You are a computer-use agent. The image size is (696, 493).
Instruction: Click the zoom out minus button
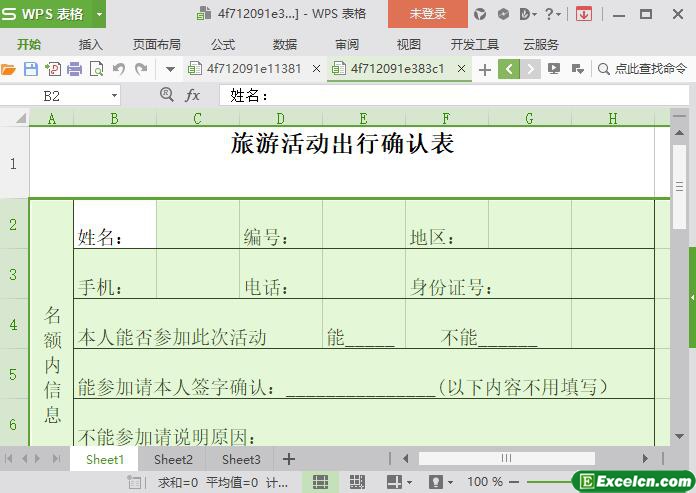[514, 482]
